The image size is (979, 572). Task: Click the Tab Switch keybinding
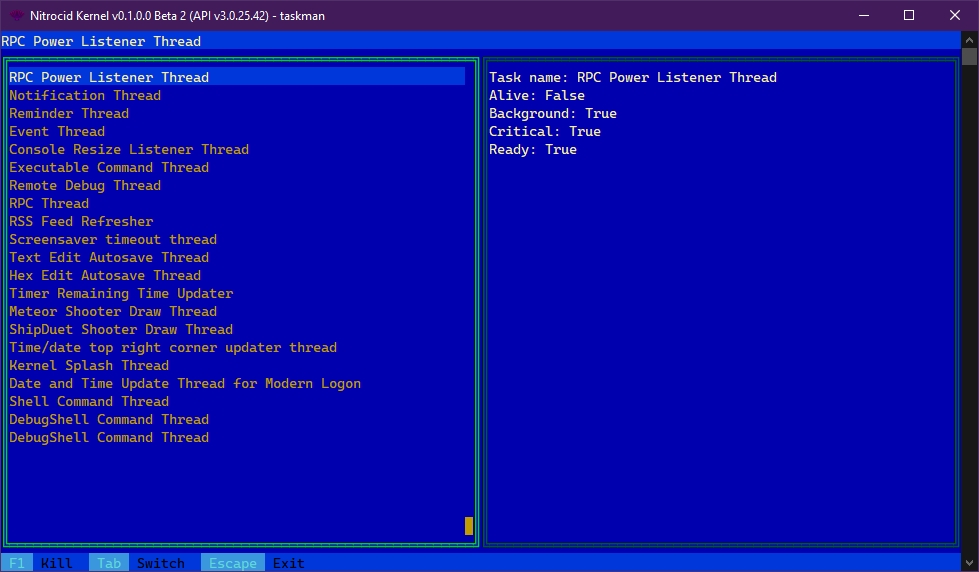[x=137, y=563]
